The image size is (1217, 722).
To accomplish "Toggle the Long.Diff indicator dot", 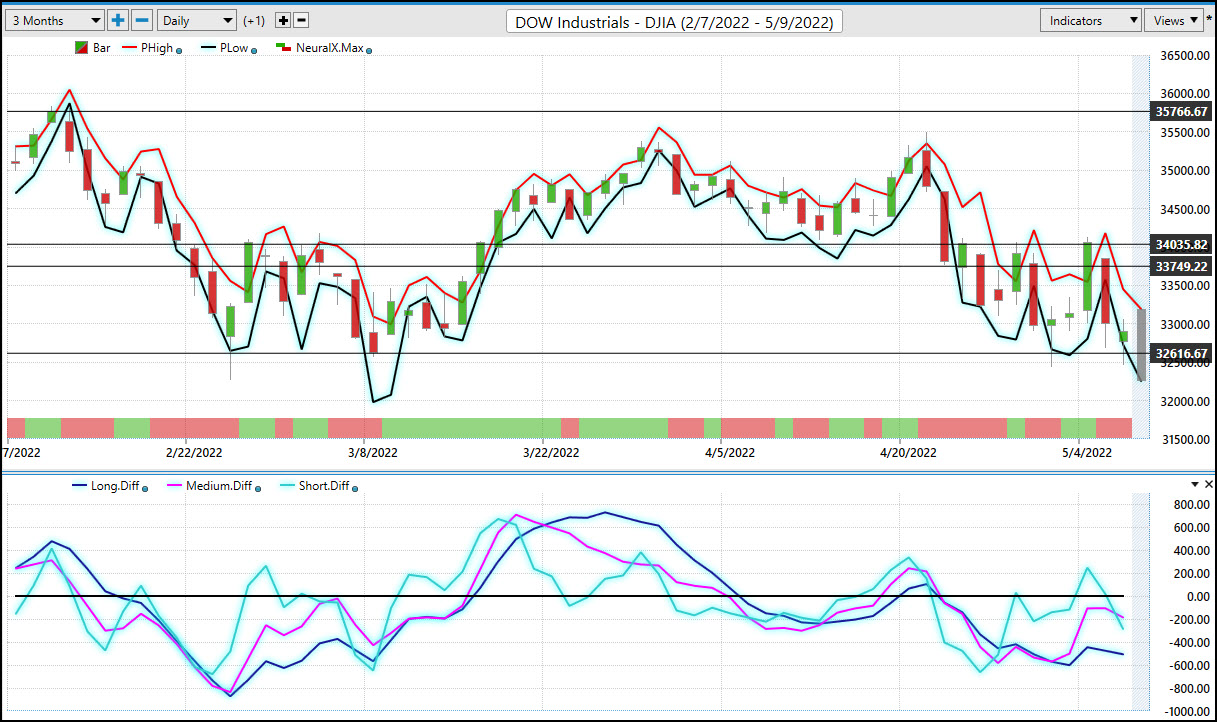I will [x=145, y=488].
